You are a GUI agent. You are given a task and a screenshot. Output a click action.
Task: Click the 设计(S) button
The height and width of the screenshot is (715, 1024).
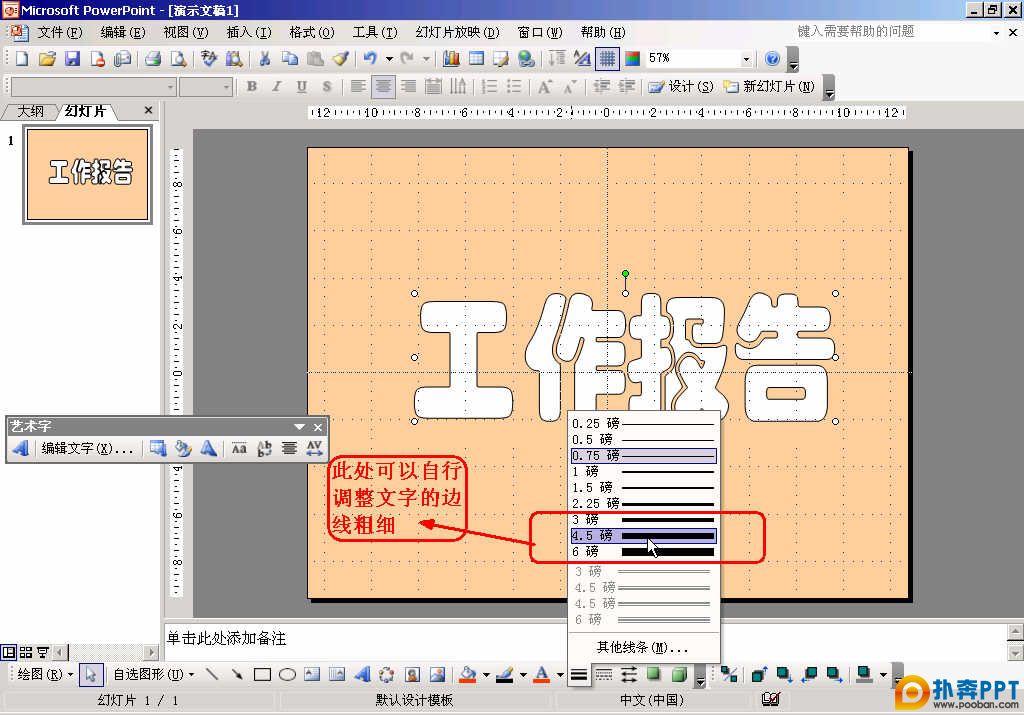[x=681, y=86]
